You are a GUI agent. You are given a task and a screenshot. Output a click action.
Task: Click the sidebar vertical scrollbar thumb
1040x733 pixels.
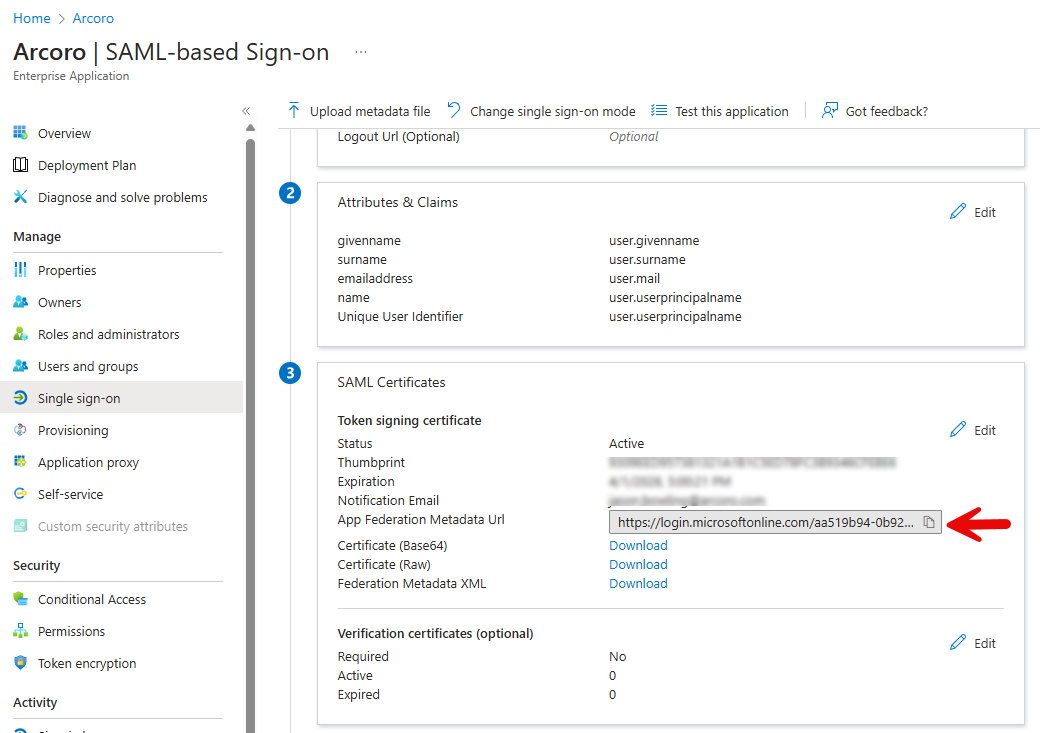point(250,434)
